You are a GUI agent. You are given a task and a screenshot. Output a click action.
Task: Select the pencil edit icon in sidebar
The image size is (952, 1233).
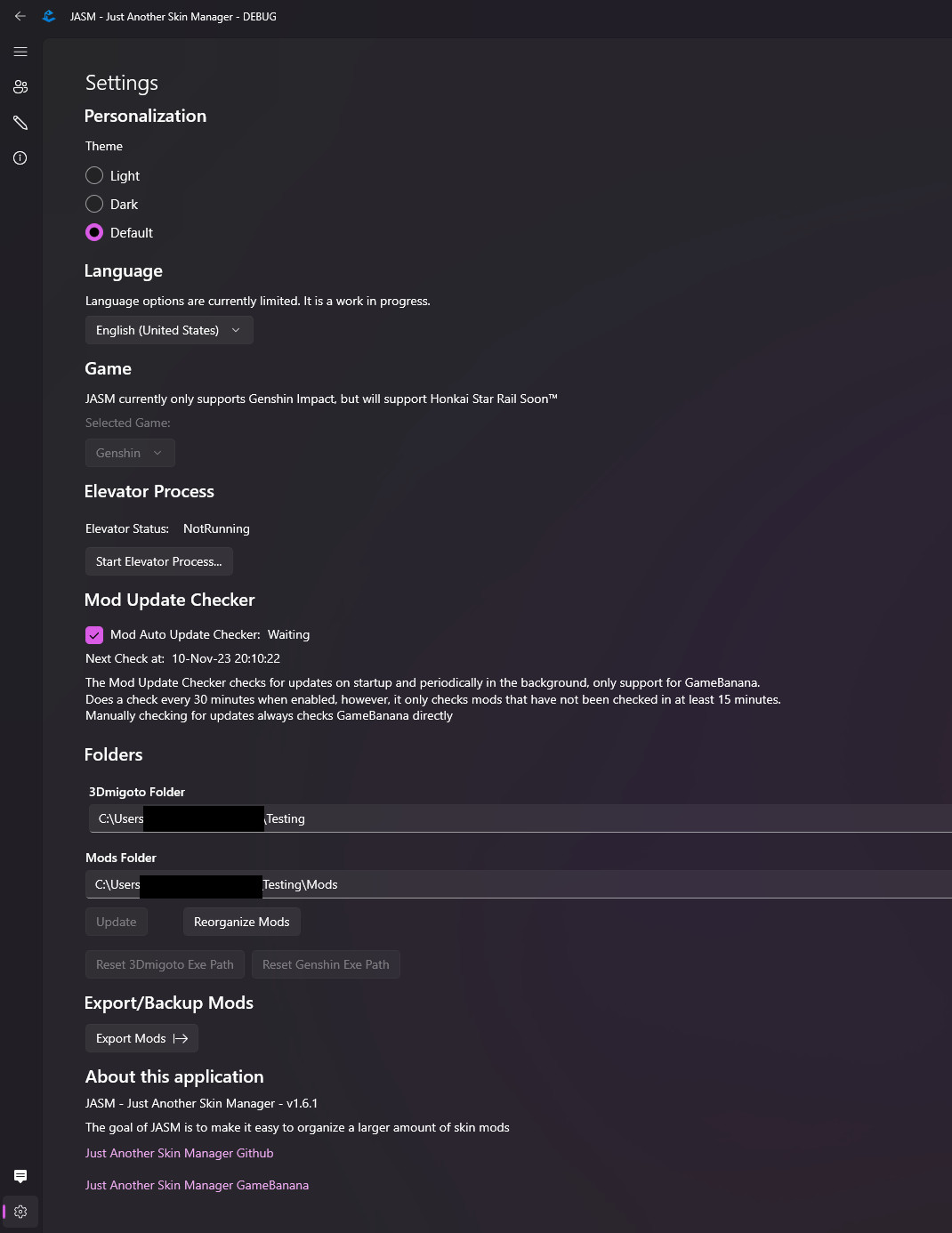(20, 123)
